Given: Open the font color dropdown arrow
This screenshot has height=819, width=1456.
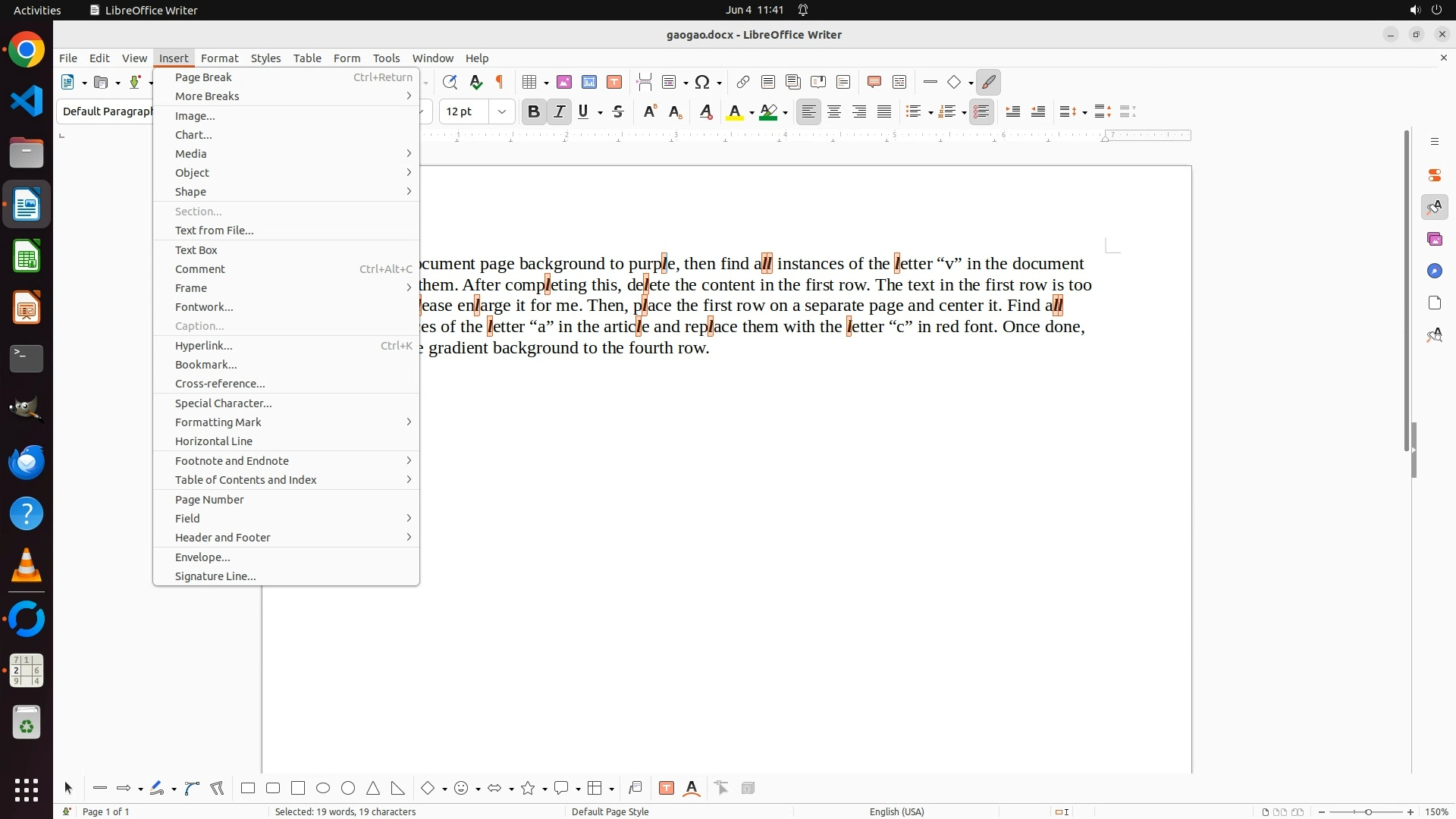Looking at the screenshot, I should [752, 113].
